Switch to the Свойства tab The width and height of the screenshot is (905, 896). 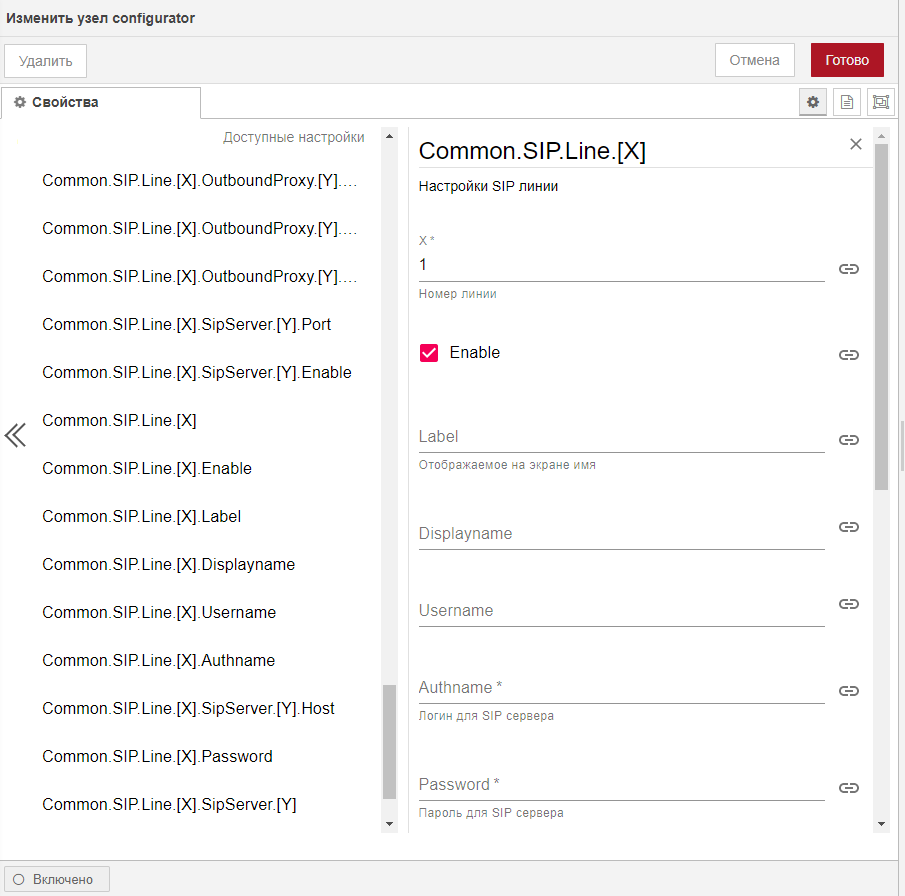click(100, 102)
